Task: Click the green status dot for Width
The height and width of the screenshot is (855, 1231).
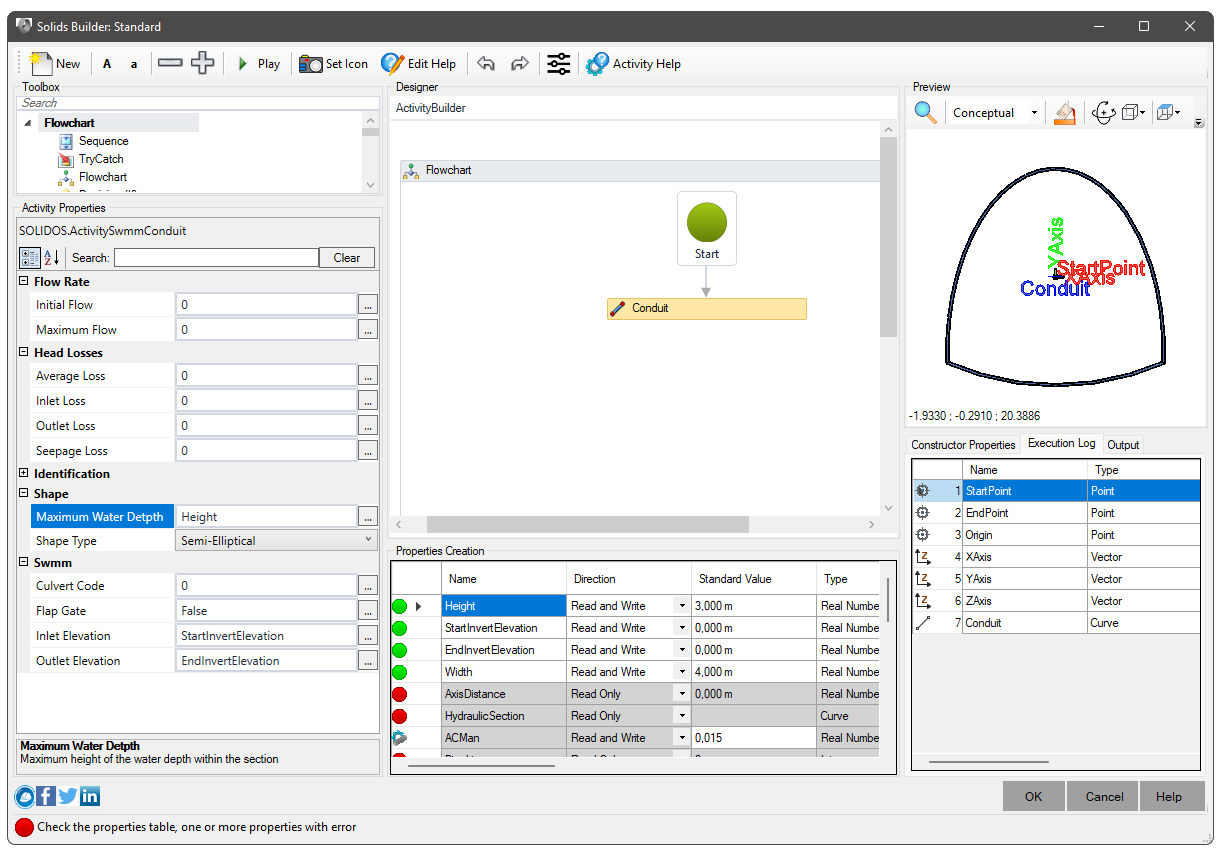Action: pyautogui.click(x=400, y=672)
